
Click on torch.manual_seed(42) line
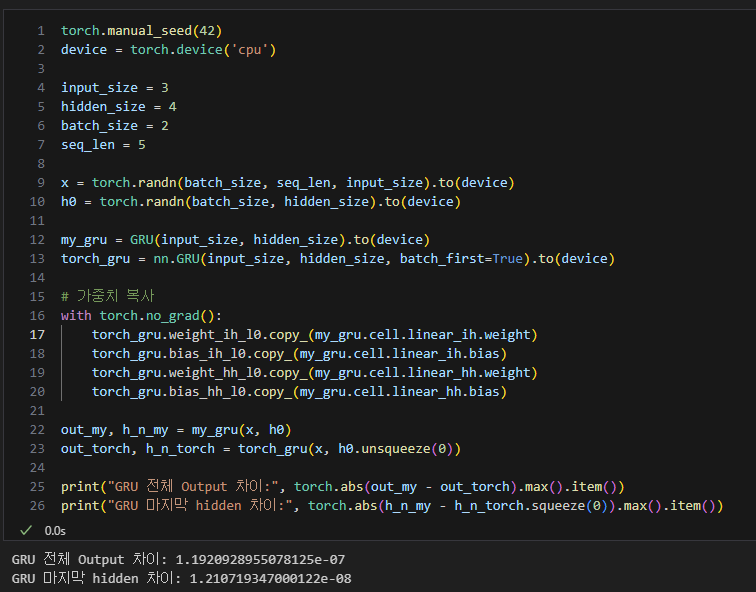[x=141, y=31]
